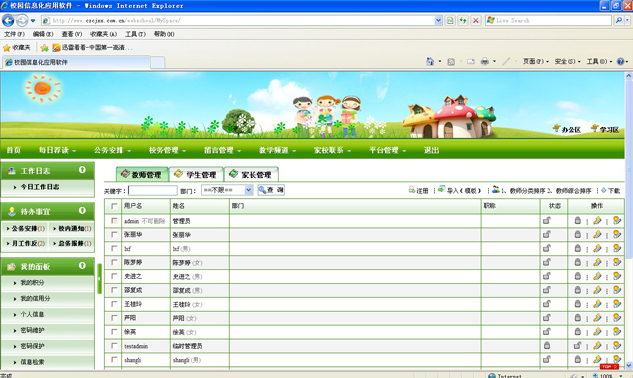Image resolution: width=633 pixels, height=378 pixels.
Task: Collapse the 待办事宜 sidebar panel arrow
Action: tap(82, 210)
